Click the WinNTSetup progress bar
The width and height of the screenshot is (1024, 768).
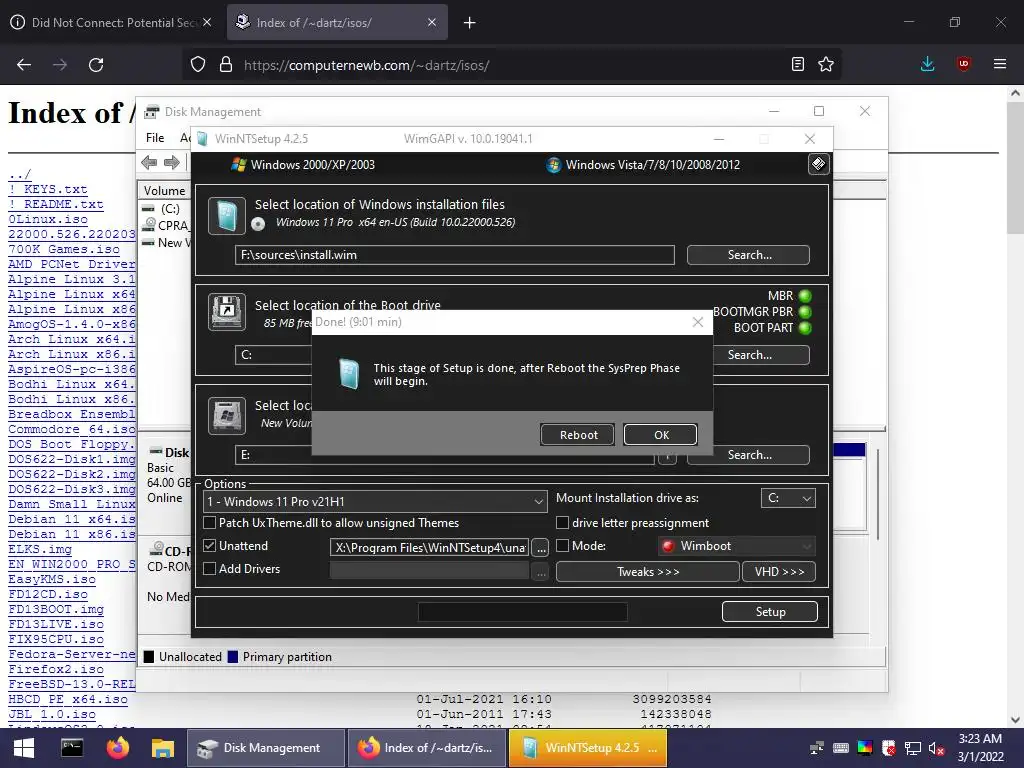point(522,612)
